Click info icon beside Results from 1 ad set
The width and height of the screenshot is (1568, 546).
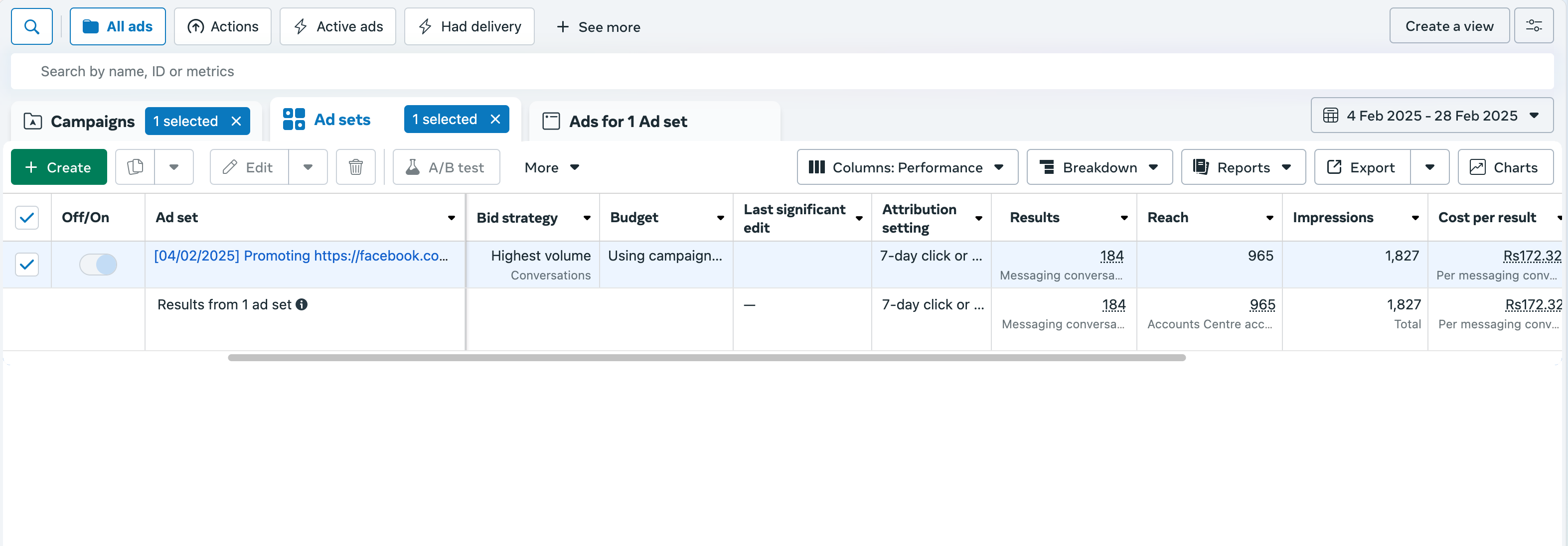click(302, 304)
